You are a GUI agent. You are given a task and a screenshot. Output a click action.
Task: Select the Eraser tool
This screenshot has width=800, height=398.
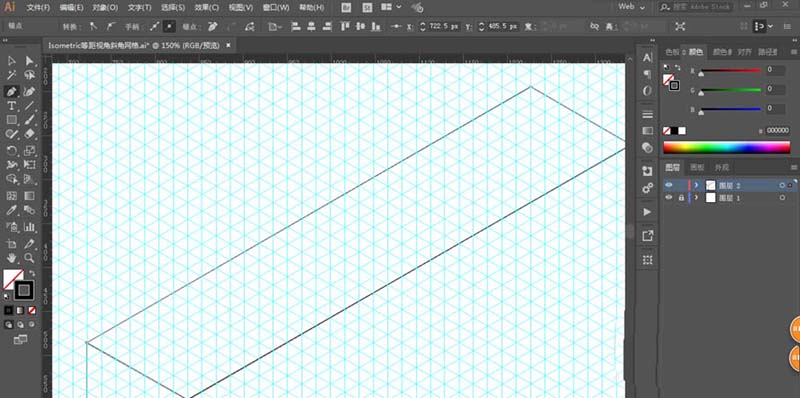click(30, 134)
